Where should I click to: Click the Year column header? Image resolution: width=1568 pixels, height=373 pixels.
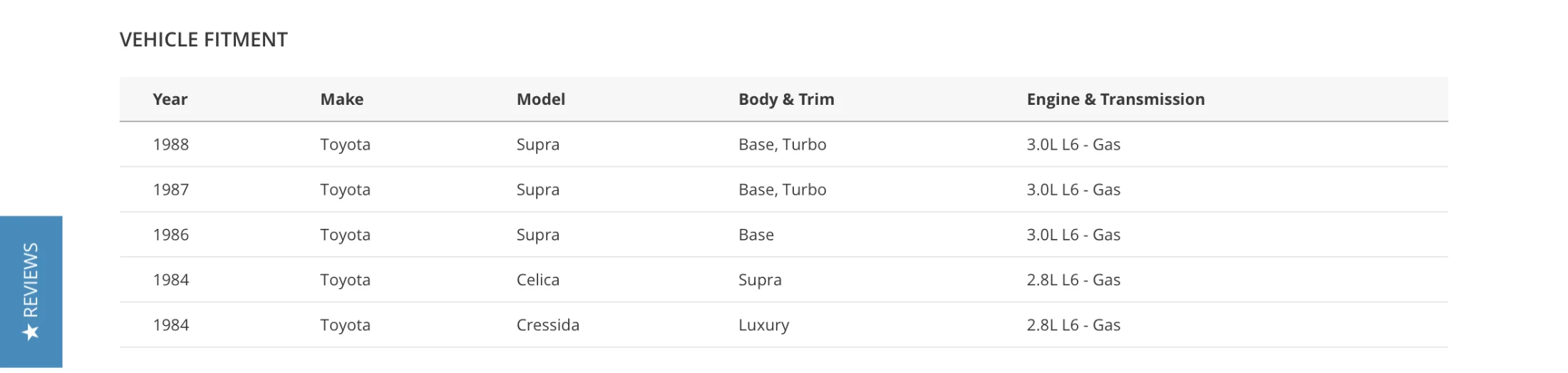click(x=170, y=99)
